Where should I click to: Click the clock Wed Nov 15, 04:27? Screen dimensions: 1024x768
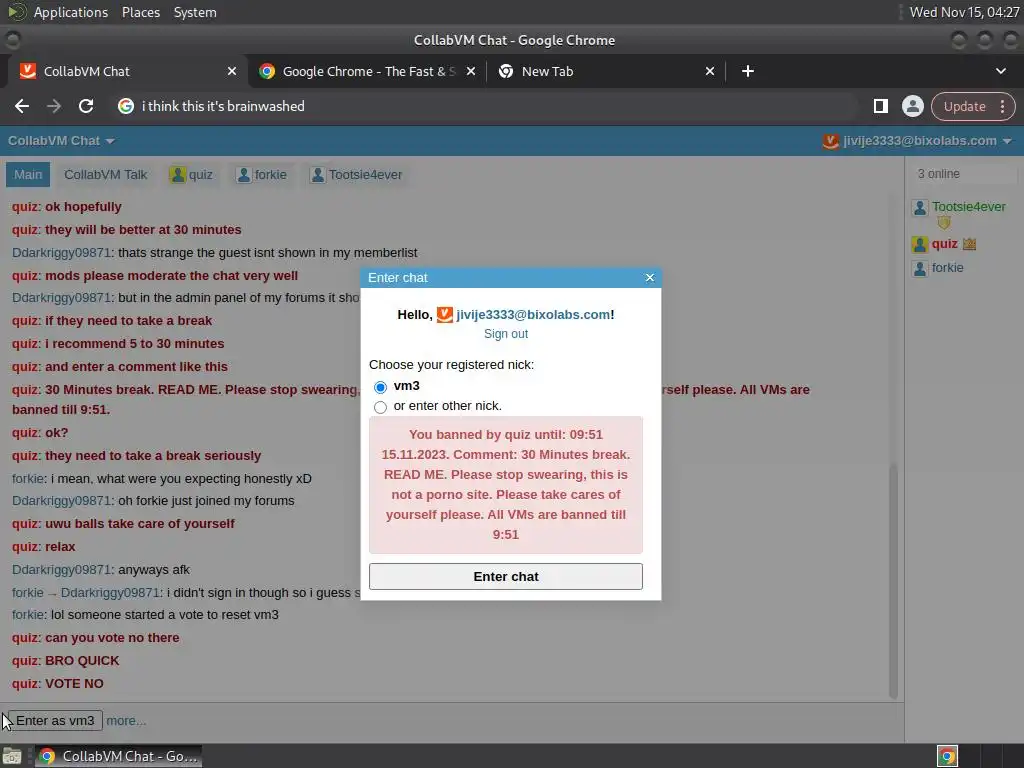tap(964, 12)
